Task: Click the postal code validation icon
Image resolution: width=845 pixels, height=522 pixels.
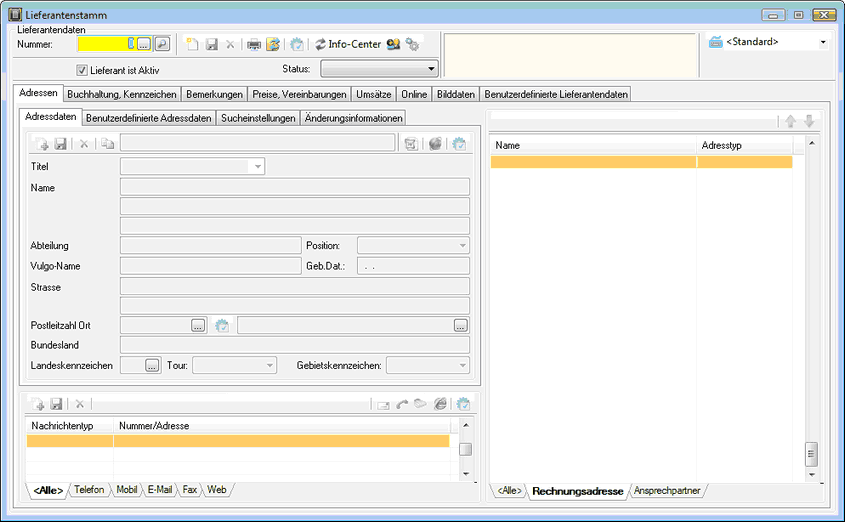Action: 222,325
